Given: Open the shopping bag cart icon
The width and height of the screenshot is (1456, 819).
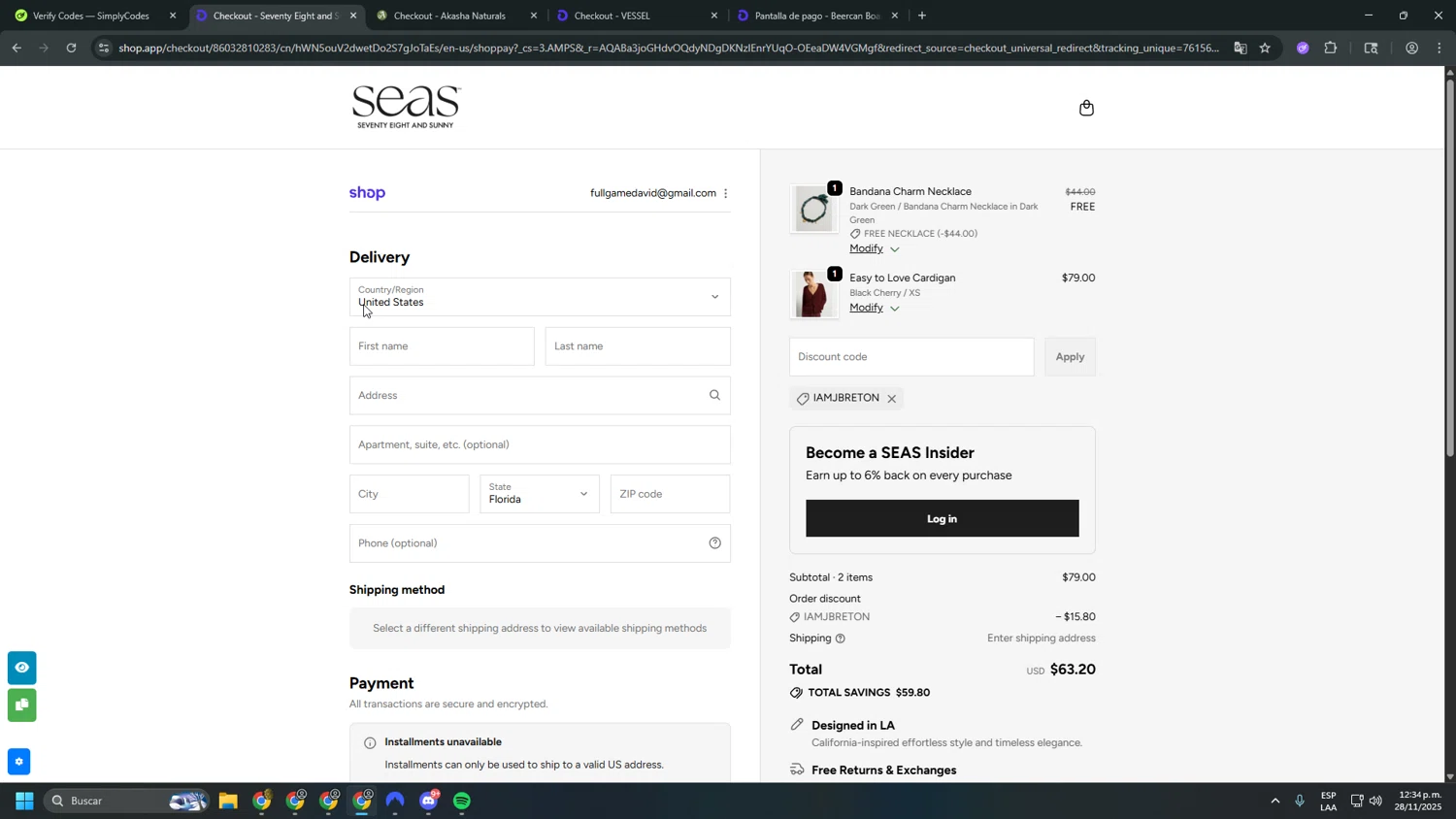Looking at the screenshot, I should pos(1086,108).
